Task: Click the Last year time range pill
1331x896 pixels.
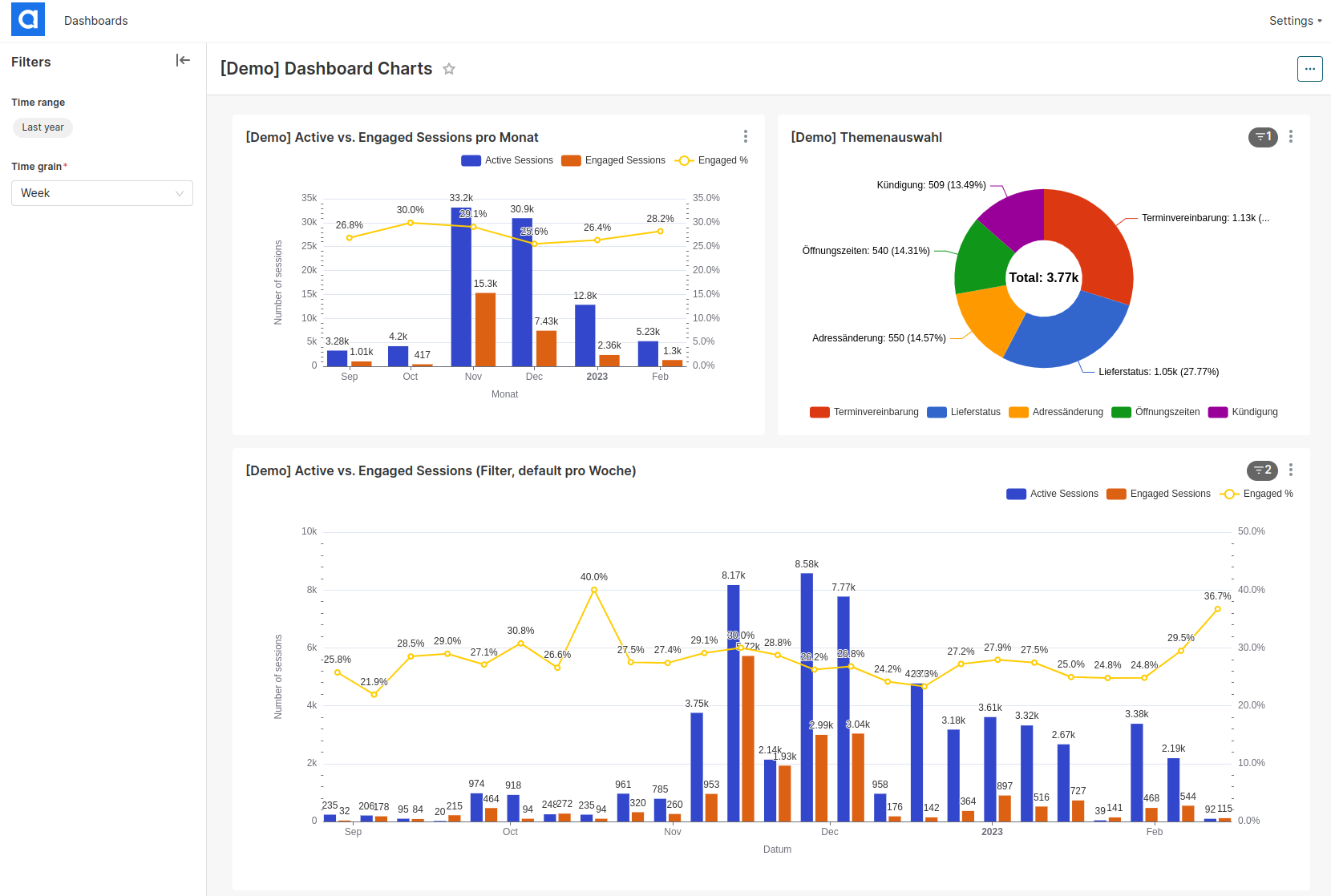Action: [x=42, y=127]
